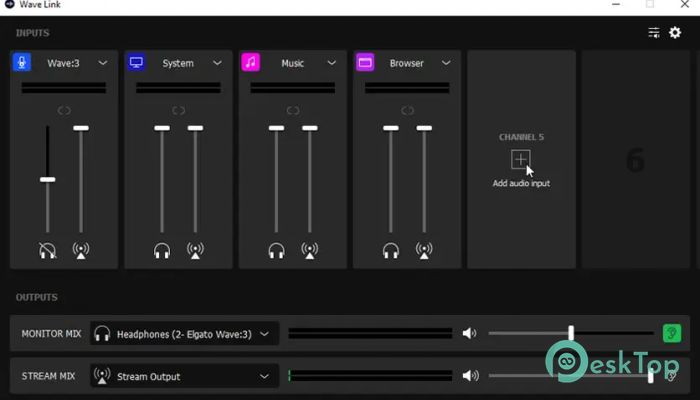Viewport: 700px width, 400px height.
Task: Toggle Wave:3 fader link icon
Action: [x=64, y=110]
